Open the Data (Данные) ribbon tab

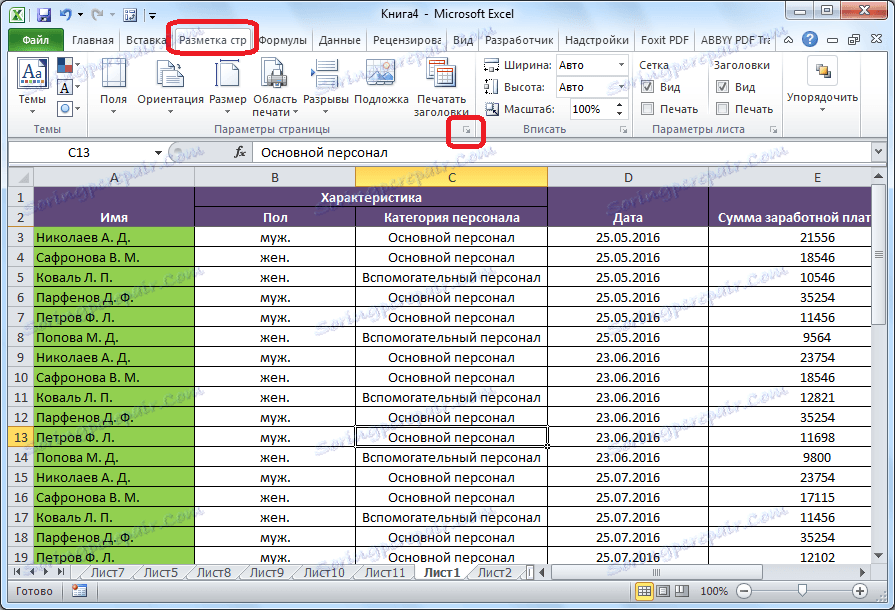(x=338, y=40)
